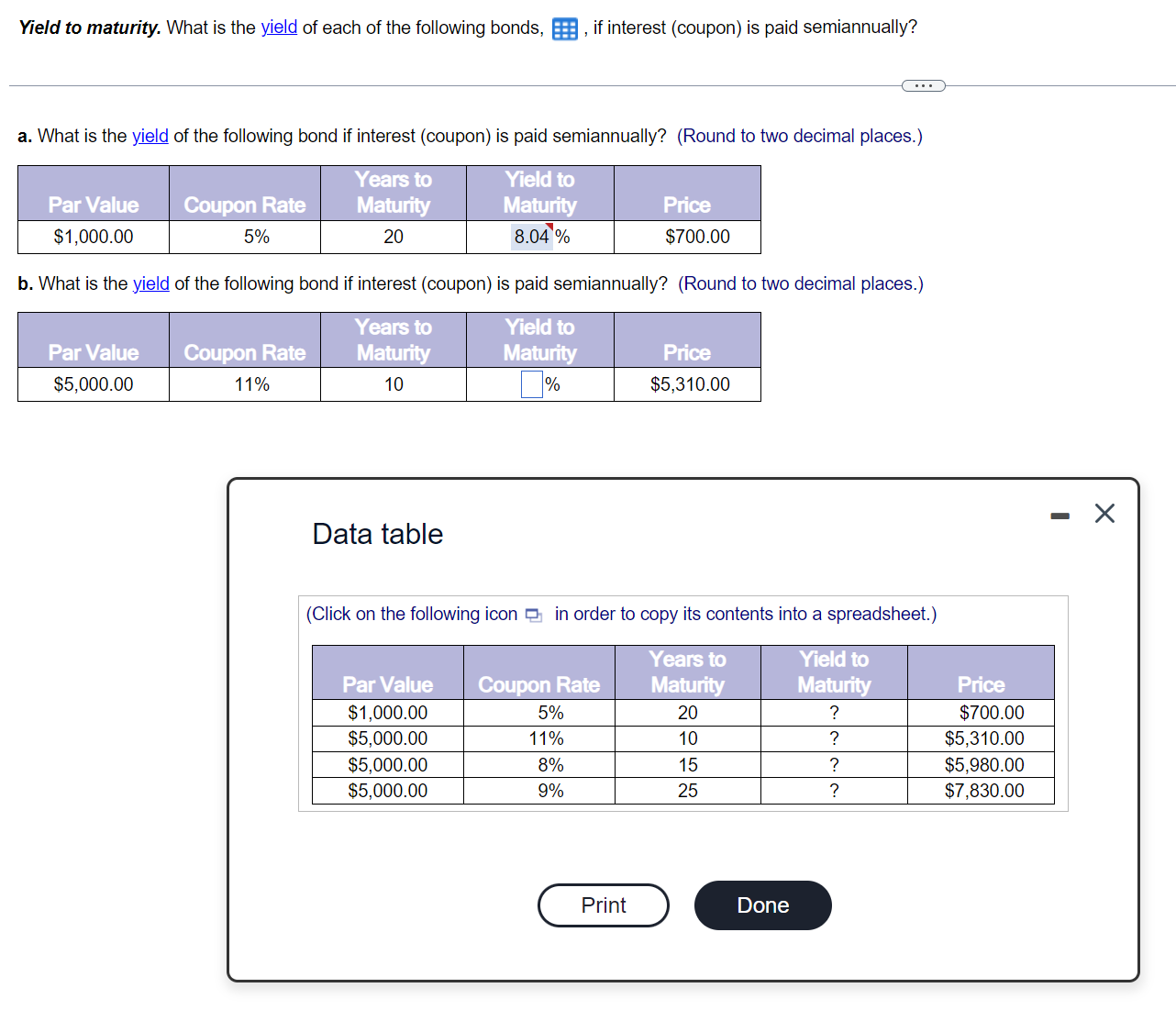Open the yield link in part a

150,136
